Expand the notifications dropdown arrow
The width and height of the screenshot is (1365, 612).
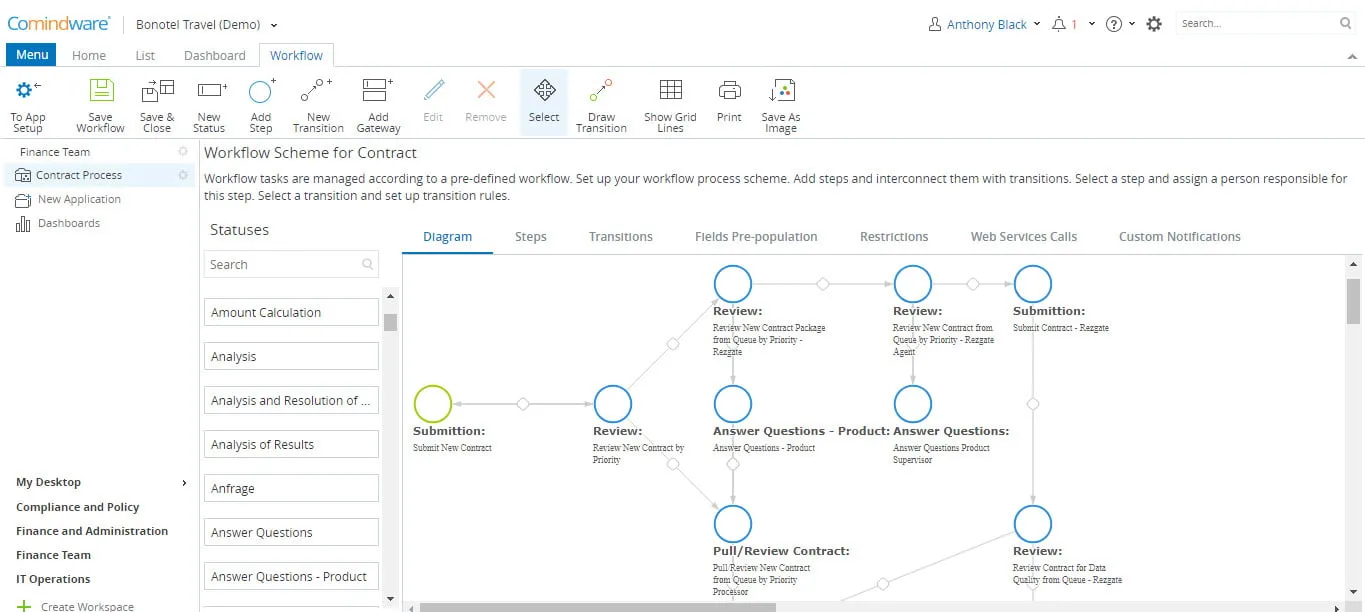[x=1092, y=24]
